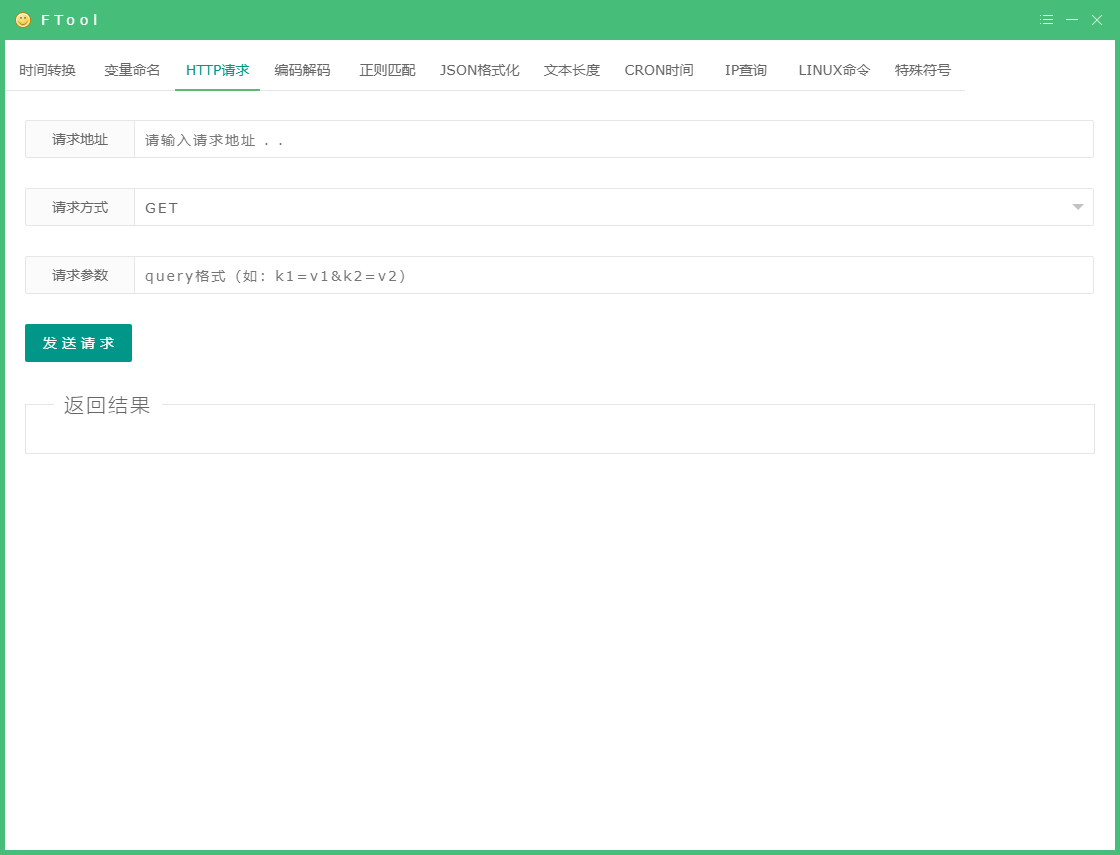The image size is (1120, 855).
Task: Click the 返回结果 result area
Action: pyautogui.click(x=560, y=428)
